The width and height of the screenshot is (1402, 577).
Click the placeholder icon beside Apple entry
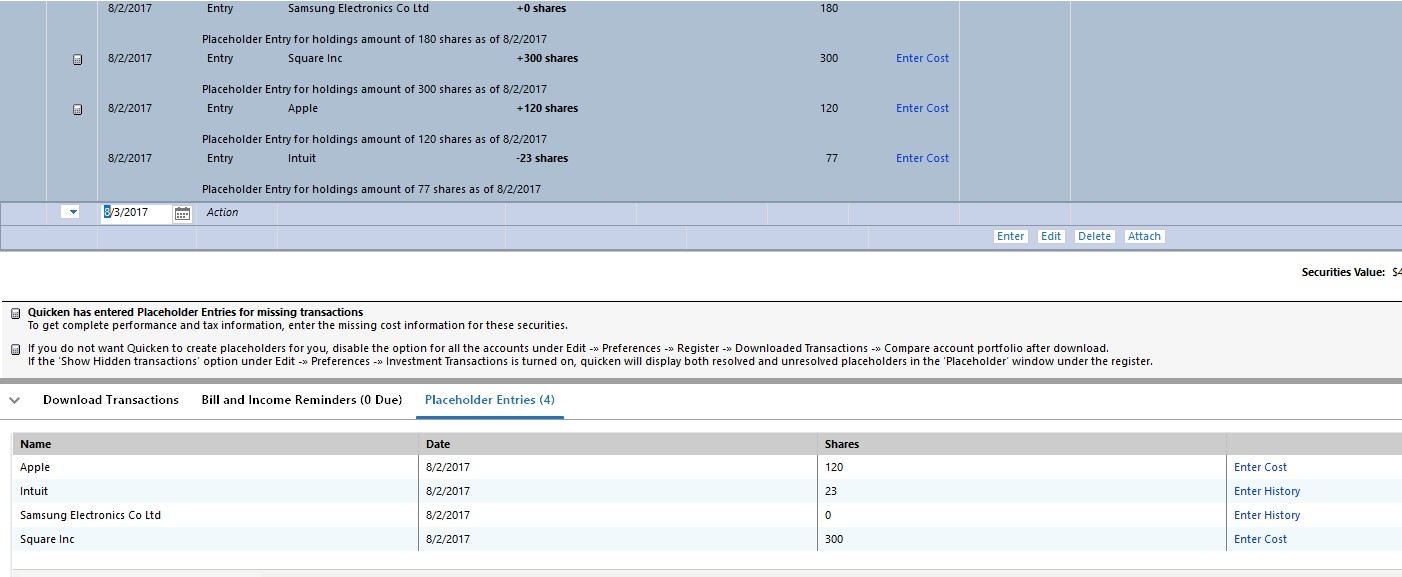(78, 109)
